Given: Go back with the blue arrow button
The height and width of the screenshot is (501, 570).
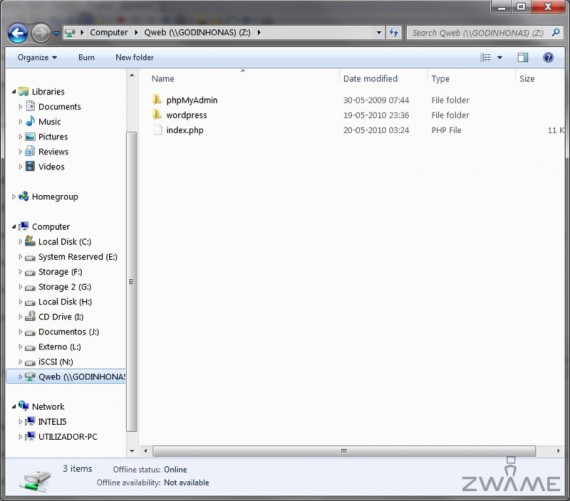Looking at the screenshot, I should pyautogui.click(x=17, y=33).
